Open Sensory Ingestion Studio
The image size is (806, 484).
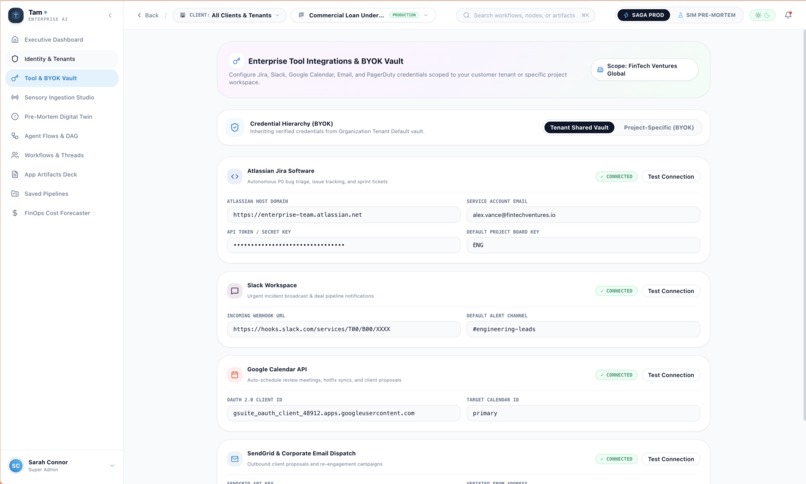[x=62, y=98]
